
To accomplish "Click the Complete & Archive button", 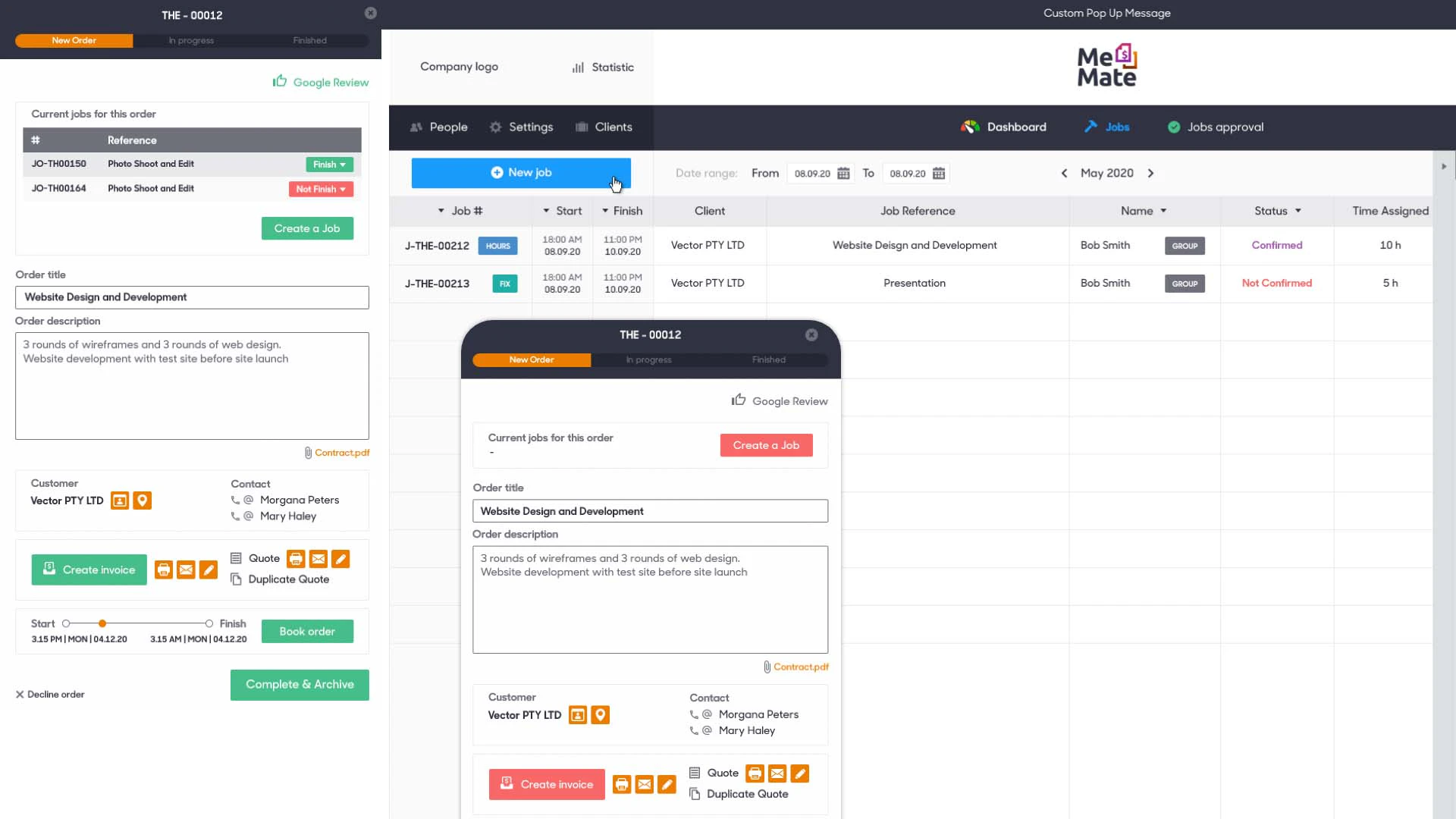I will click(x=300, y=685).
